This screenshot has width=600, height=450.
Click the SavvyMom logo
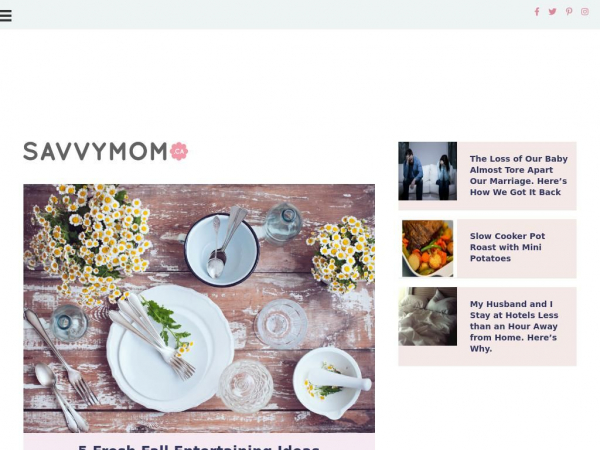tap(106, 151)
